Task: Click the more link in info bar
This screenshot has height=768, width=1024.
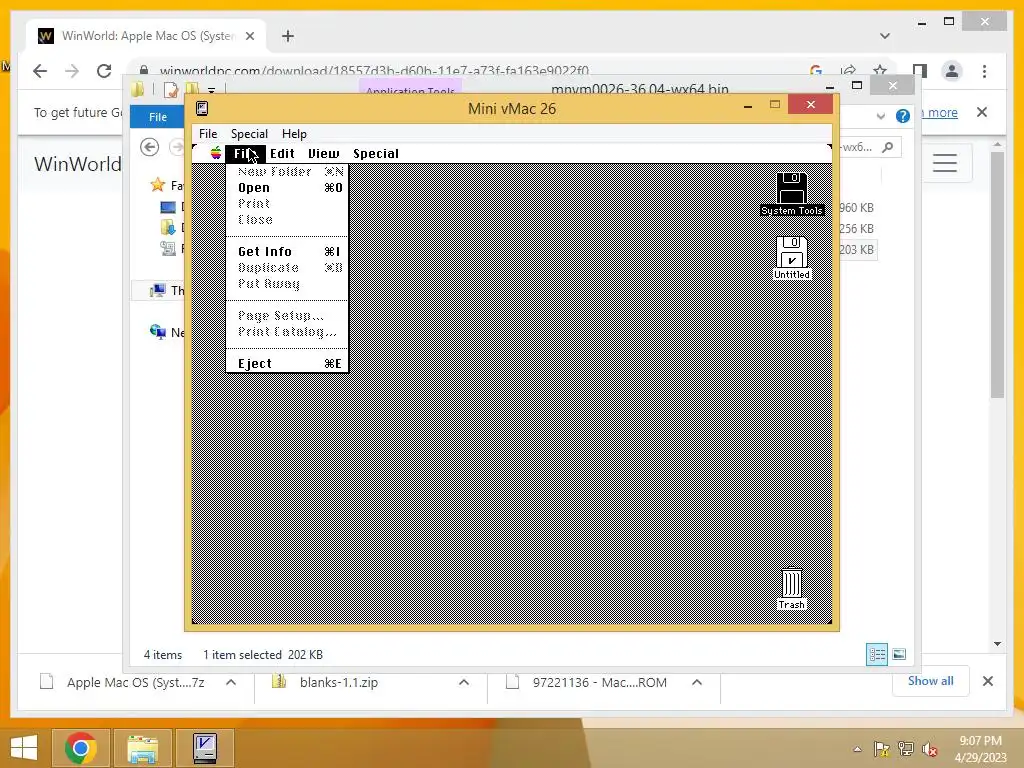Action: tap(942, 112)
